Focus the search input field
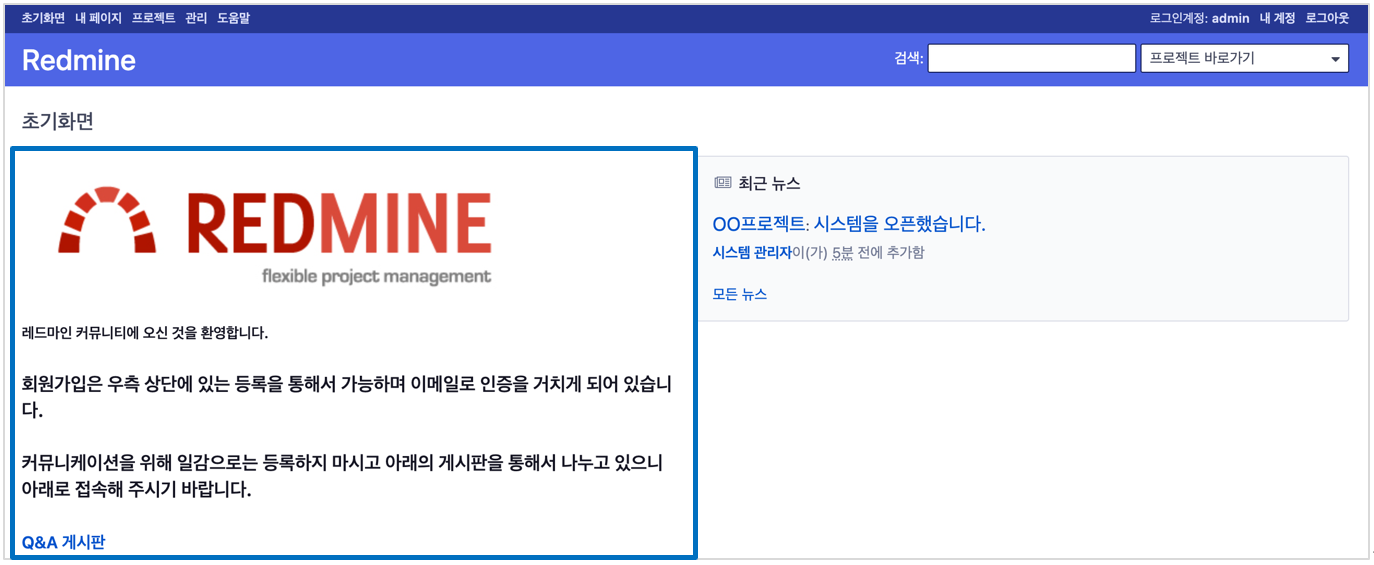The image size is (1374, 565). 1031,58
